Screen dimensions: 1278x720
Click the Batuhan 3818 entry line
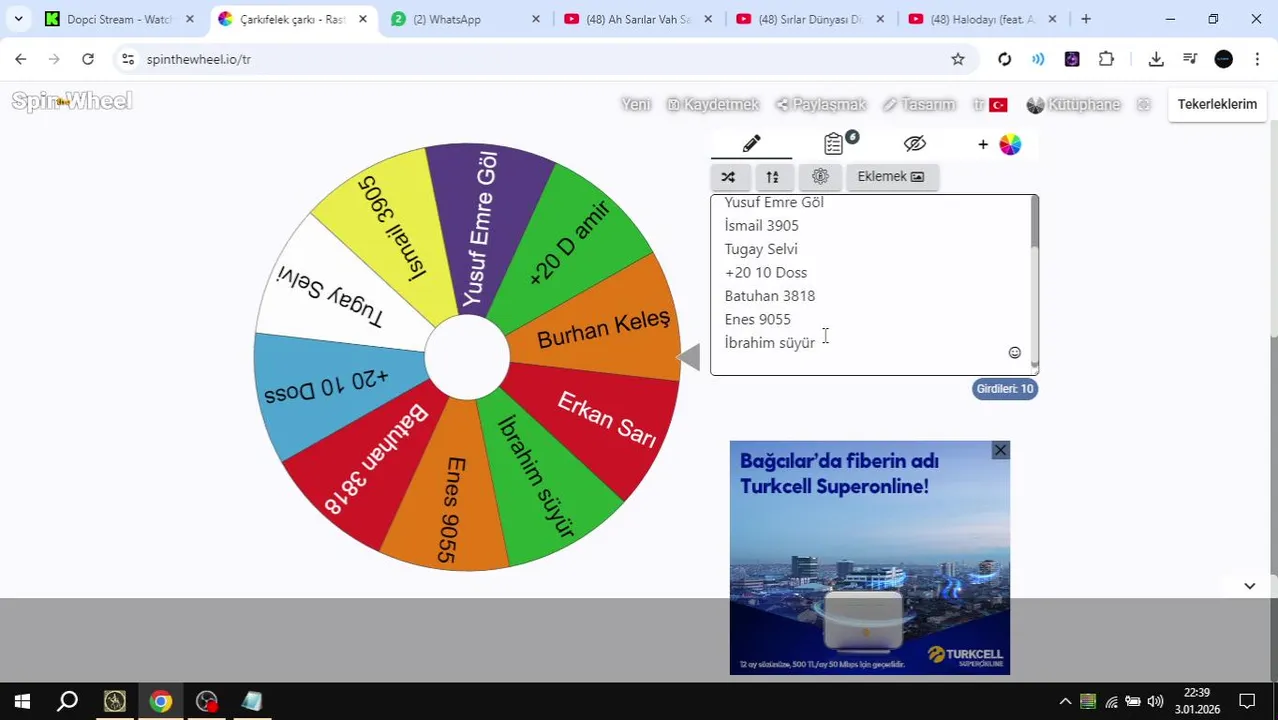[x=770, y=296]
